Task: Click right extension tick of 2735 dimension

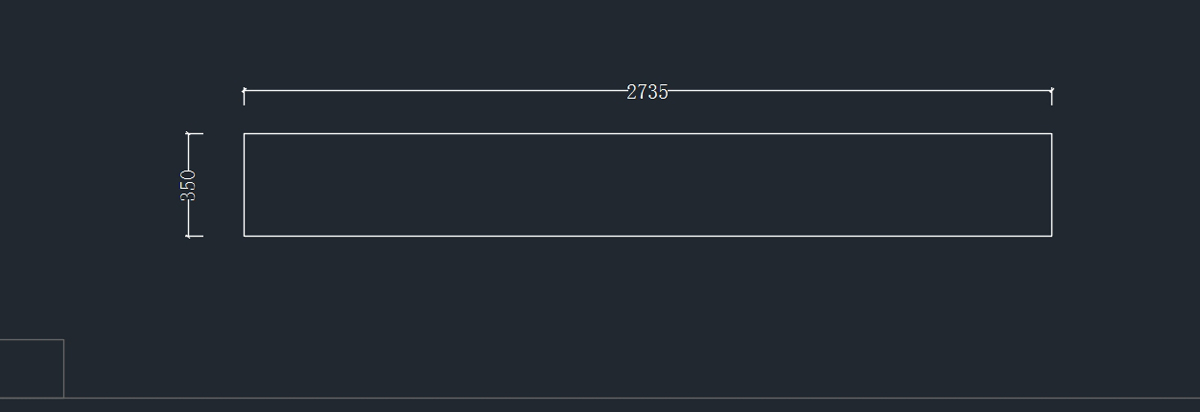Action: tap(1052, 96)
